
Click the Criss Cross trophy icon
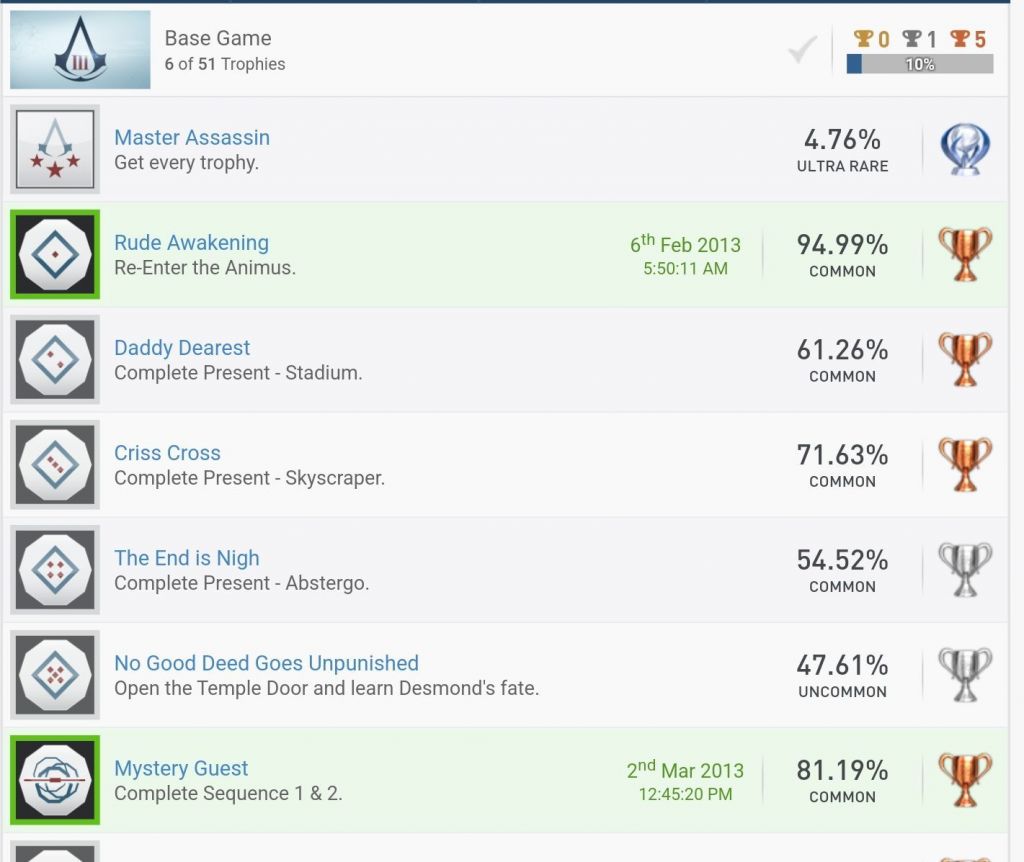click(x=55, y=465)
